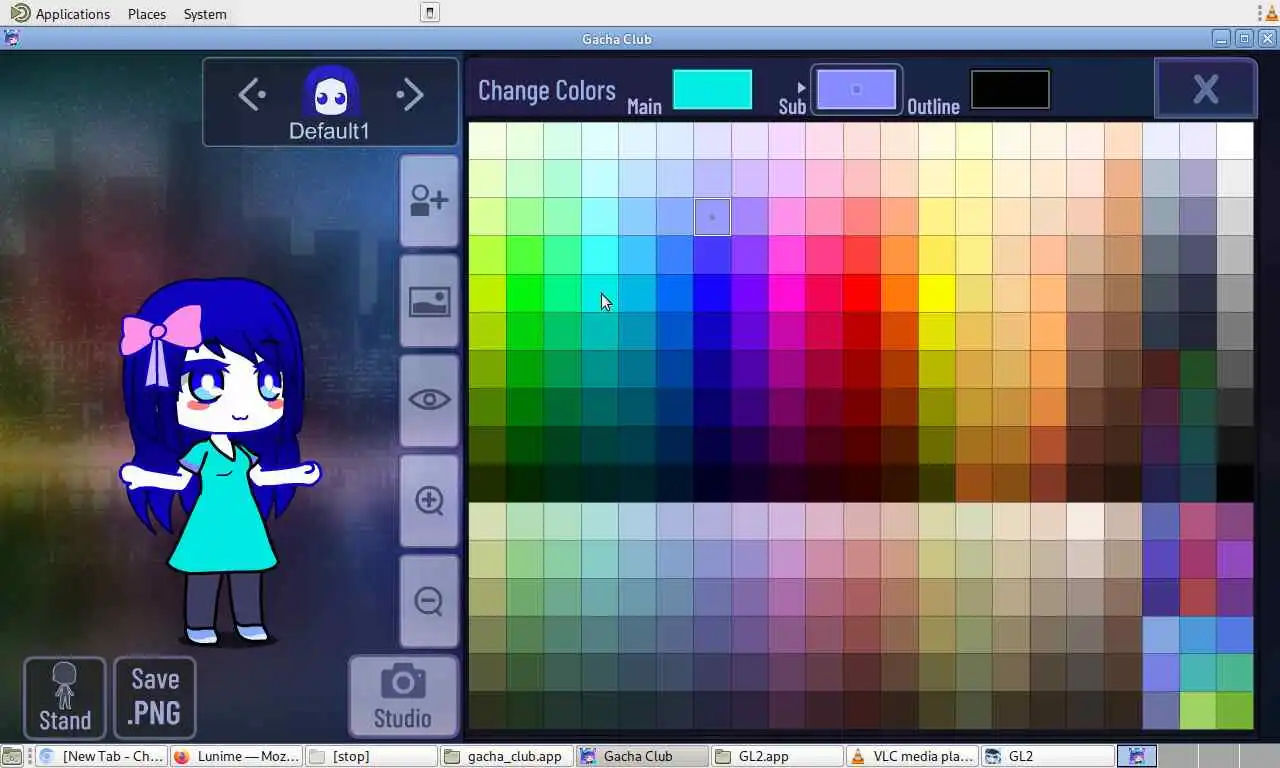
Task: Click the clipboard icon in the top panel
Action: (x=429, y=13)
